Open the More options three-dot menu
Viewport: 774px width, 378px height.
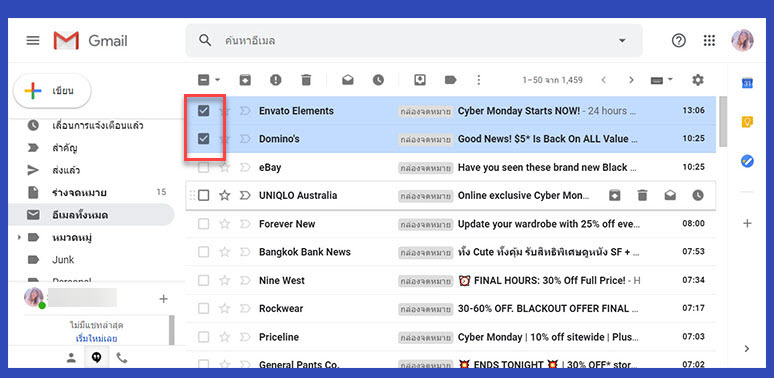(478, 80)
